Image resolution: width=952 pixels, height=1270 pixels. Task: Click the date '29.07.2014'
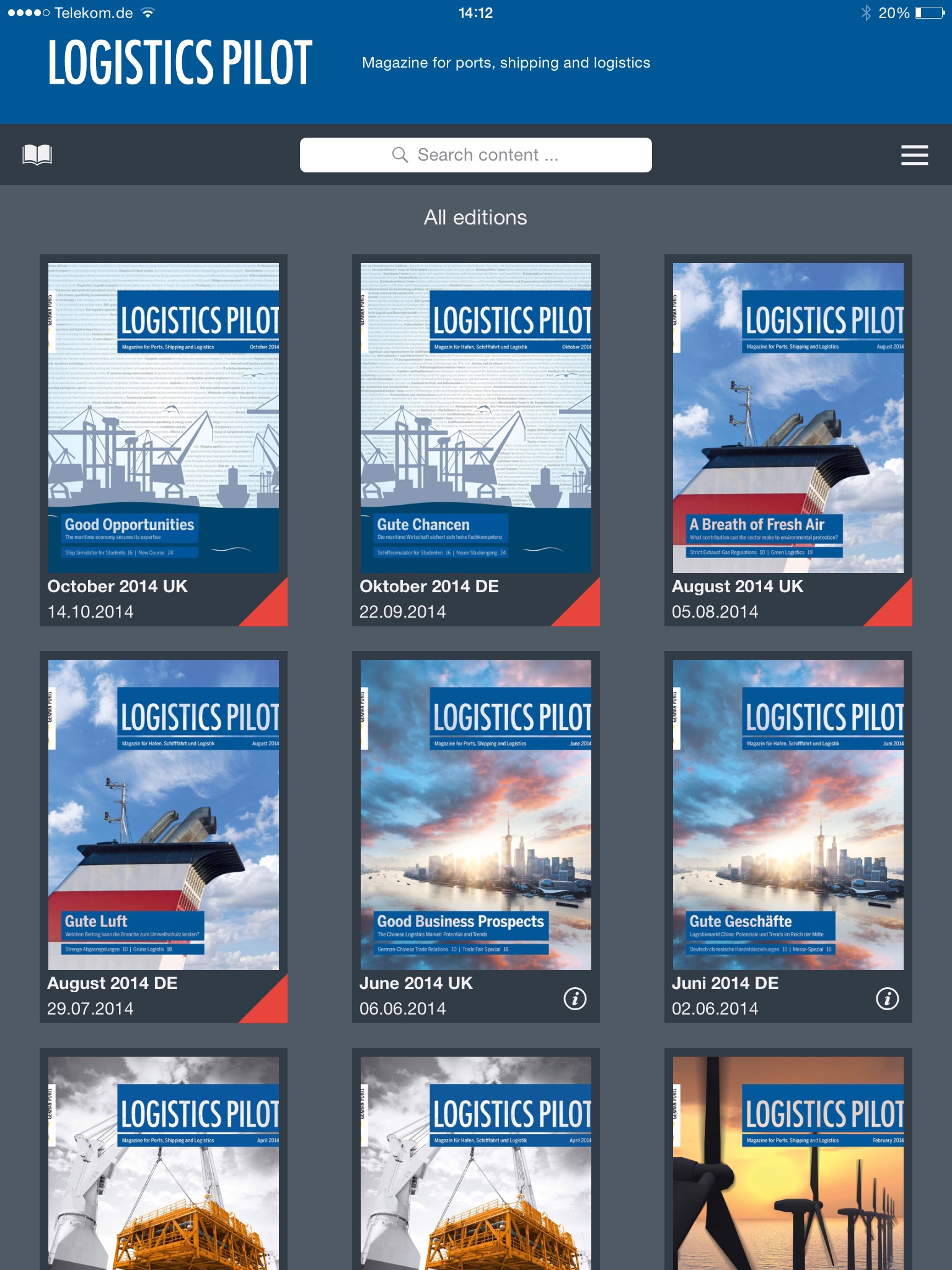[x=90, y=1009]
